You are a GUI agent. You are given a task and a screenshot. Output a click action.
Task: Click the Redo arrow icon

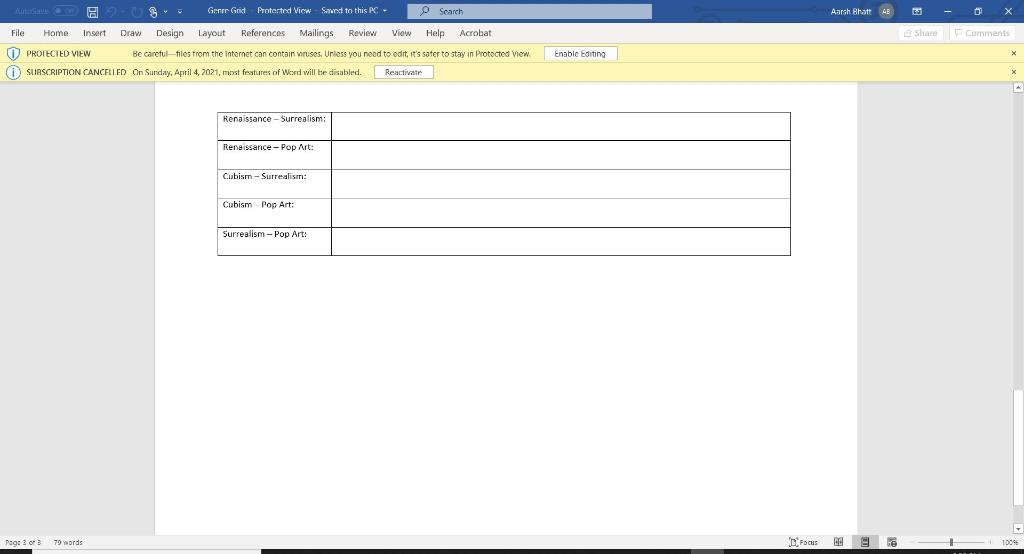click(x=136, y=12)
